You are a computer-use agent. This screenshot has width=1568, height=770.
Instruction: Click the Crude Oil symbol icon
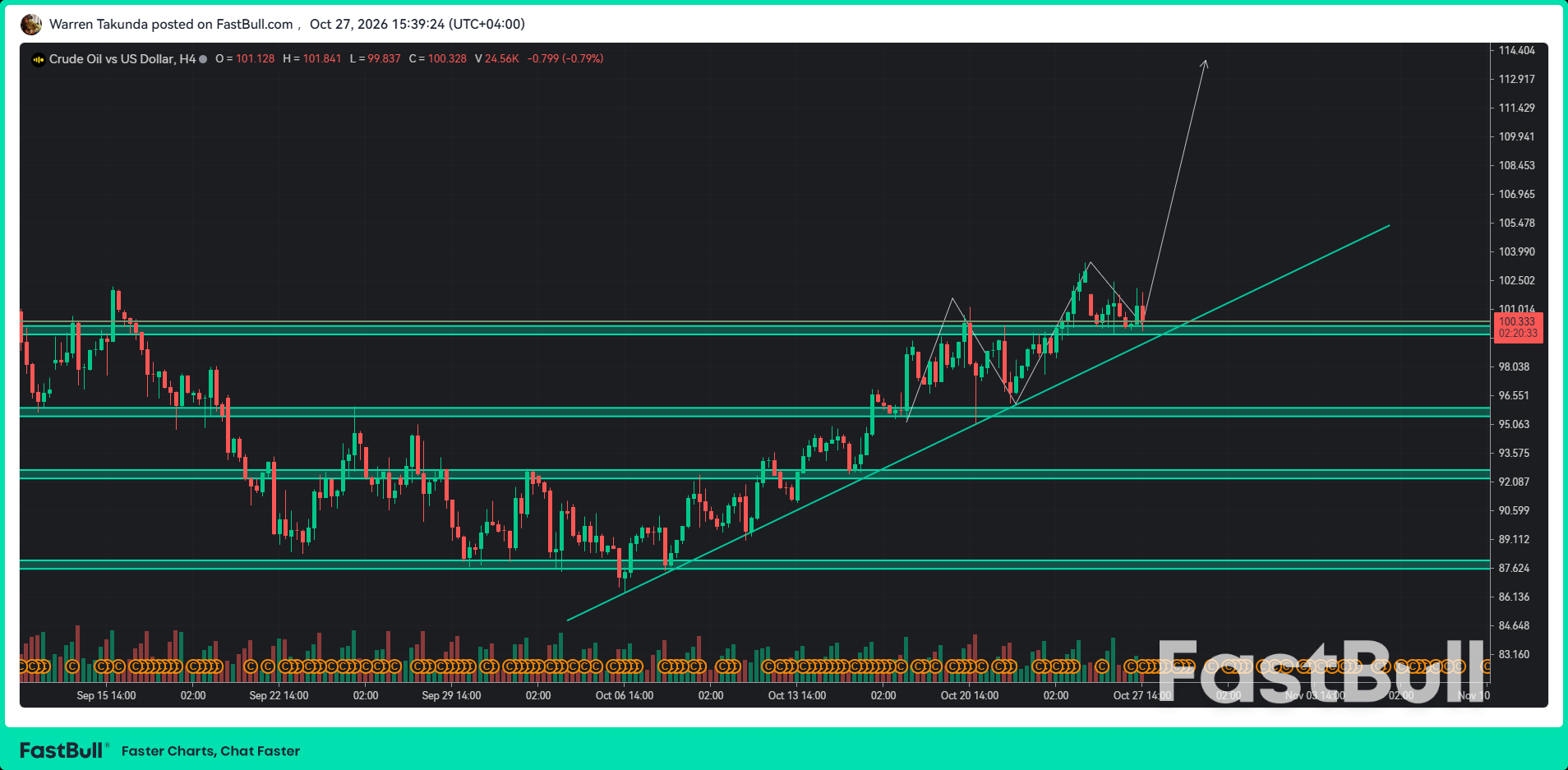point(38,59)
